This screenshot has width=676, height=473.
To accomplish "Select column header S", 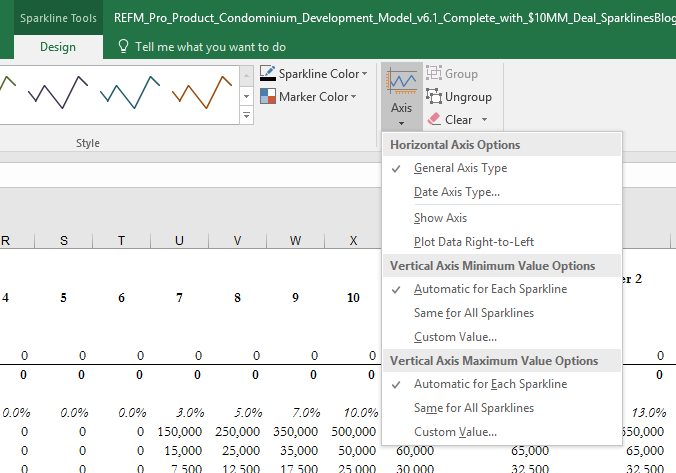I will tap(64, 241).
